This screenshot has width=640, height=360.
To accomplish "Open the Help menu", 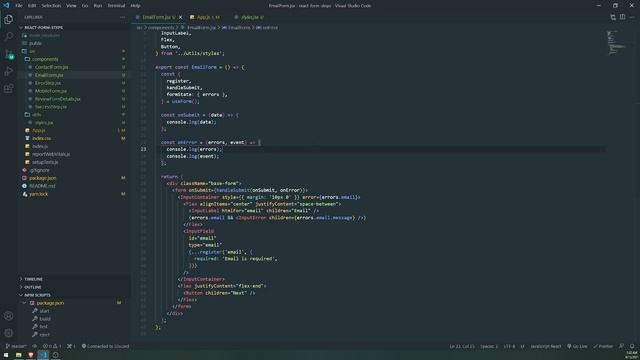I will click(x=136, y=6).
